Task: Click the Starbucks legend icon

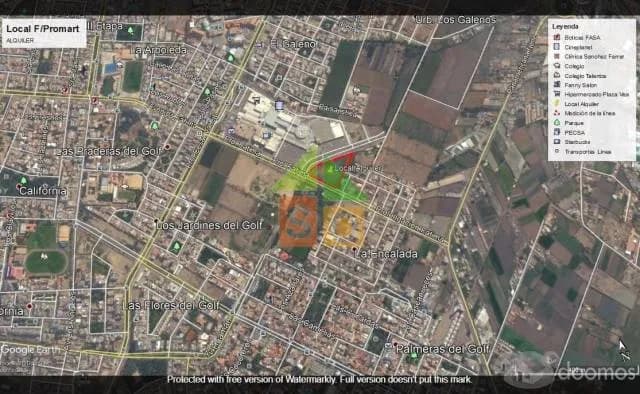Action: [557, 142]
